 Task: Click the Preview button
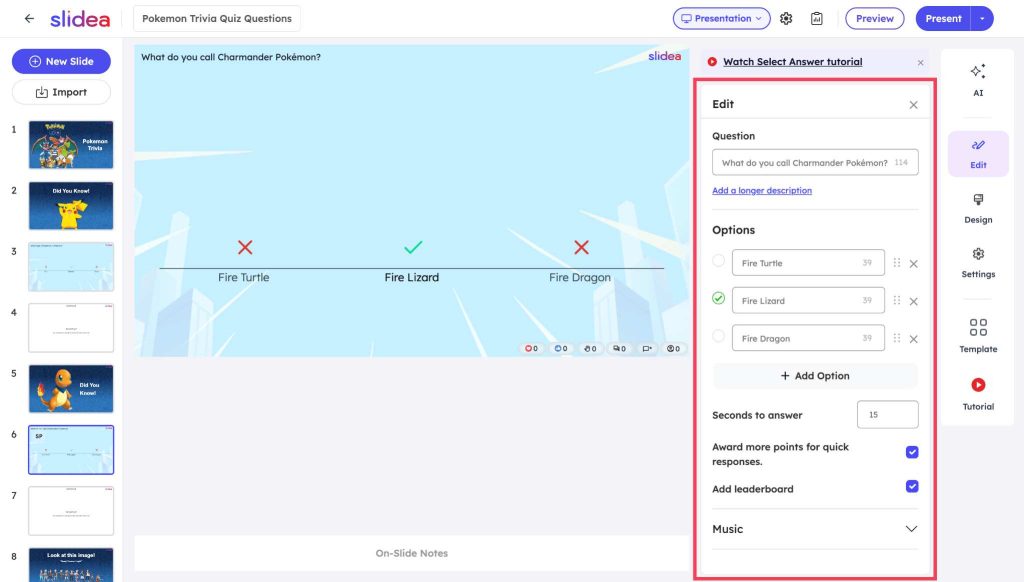pyautogui.click(x=874, y=18)
